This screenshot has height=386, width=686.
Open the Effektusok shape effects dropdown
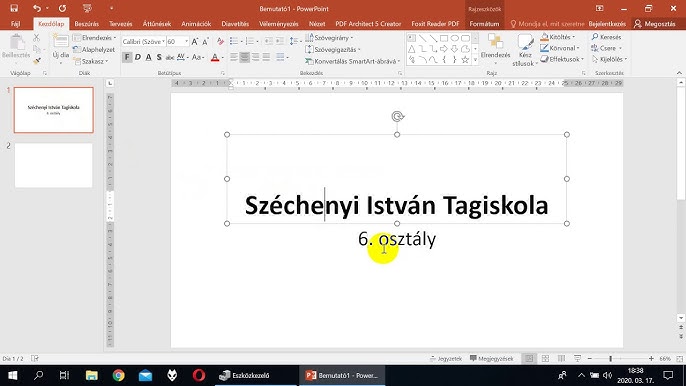point(562,59)
